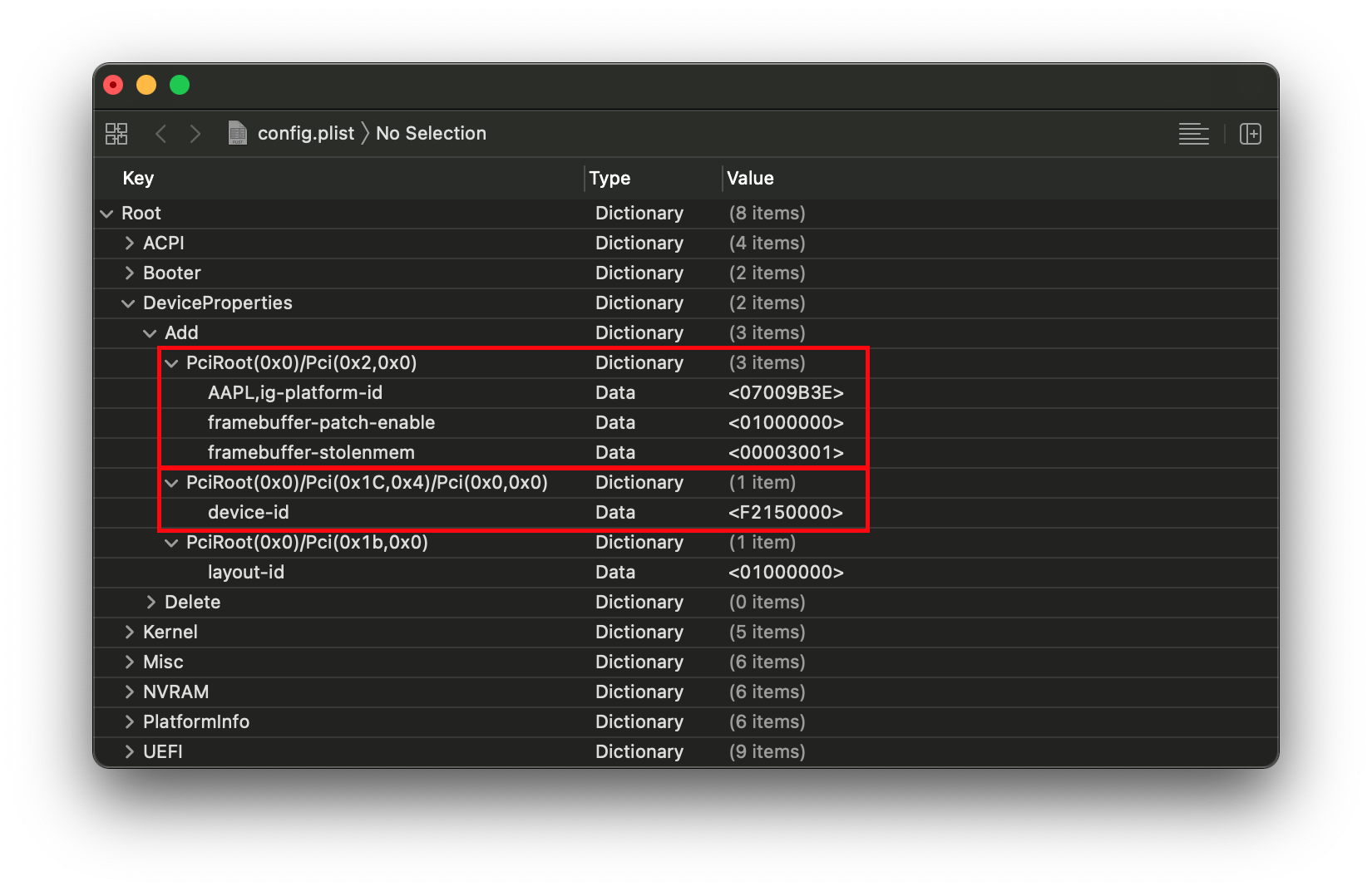This screenshot has width=1372, height=891.
Task: Select the layout-id key
Action: tap(246, 573)
